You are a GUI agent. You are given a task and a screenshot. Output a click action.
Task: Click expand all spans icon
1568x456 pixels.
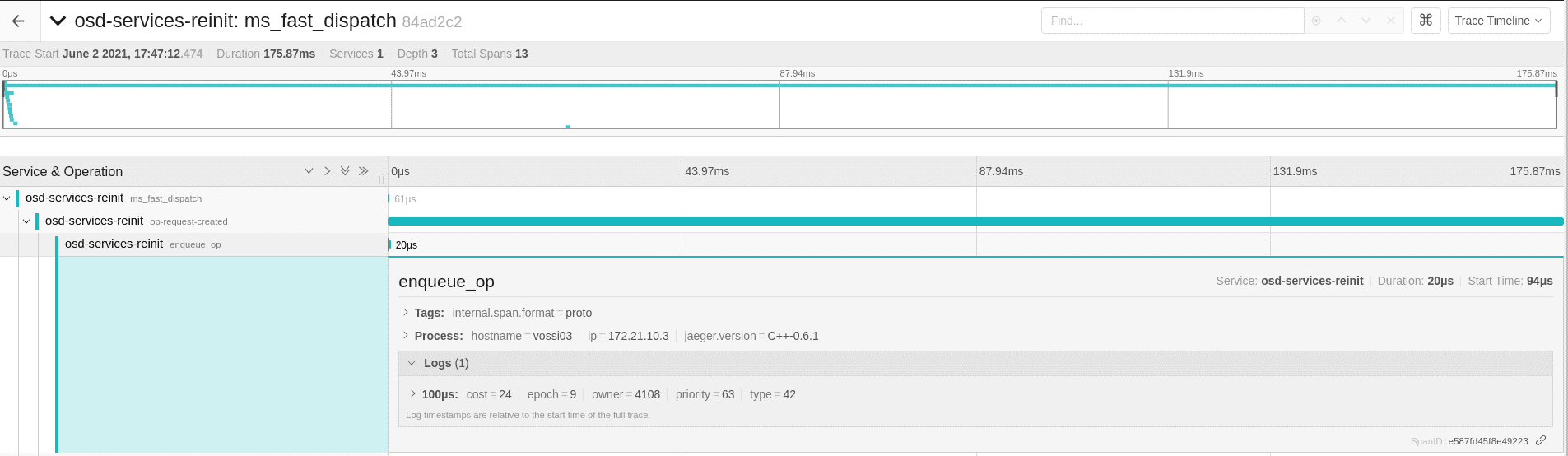point(345,171)
